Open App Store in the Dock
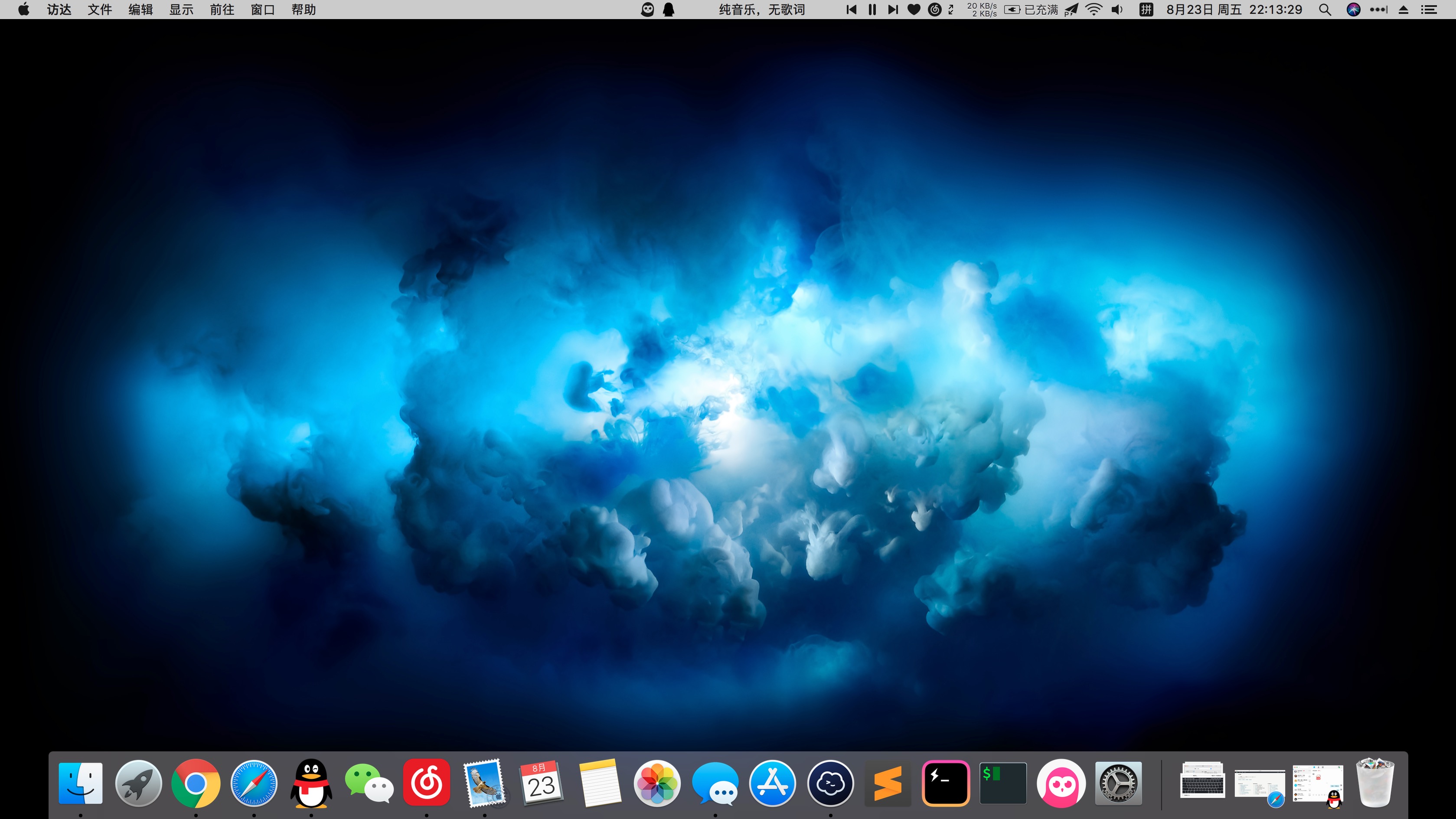The width and height of the screenshot is (1456, 819). (x=773, y=783)
